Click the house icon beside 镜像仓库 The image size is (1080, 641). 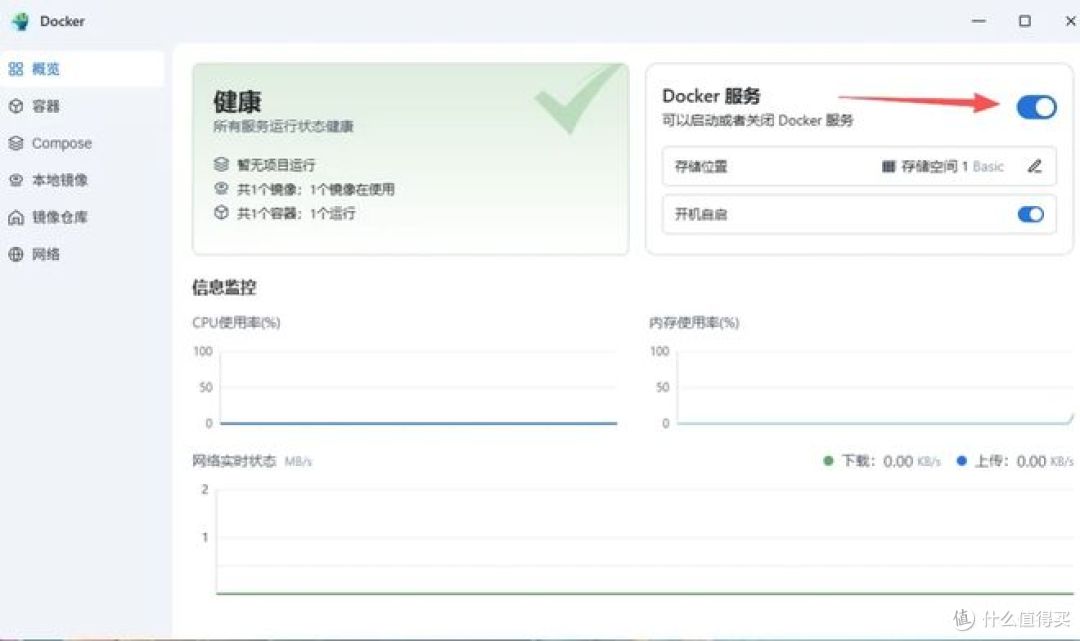tap(16, 218)
